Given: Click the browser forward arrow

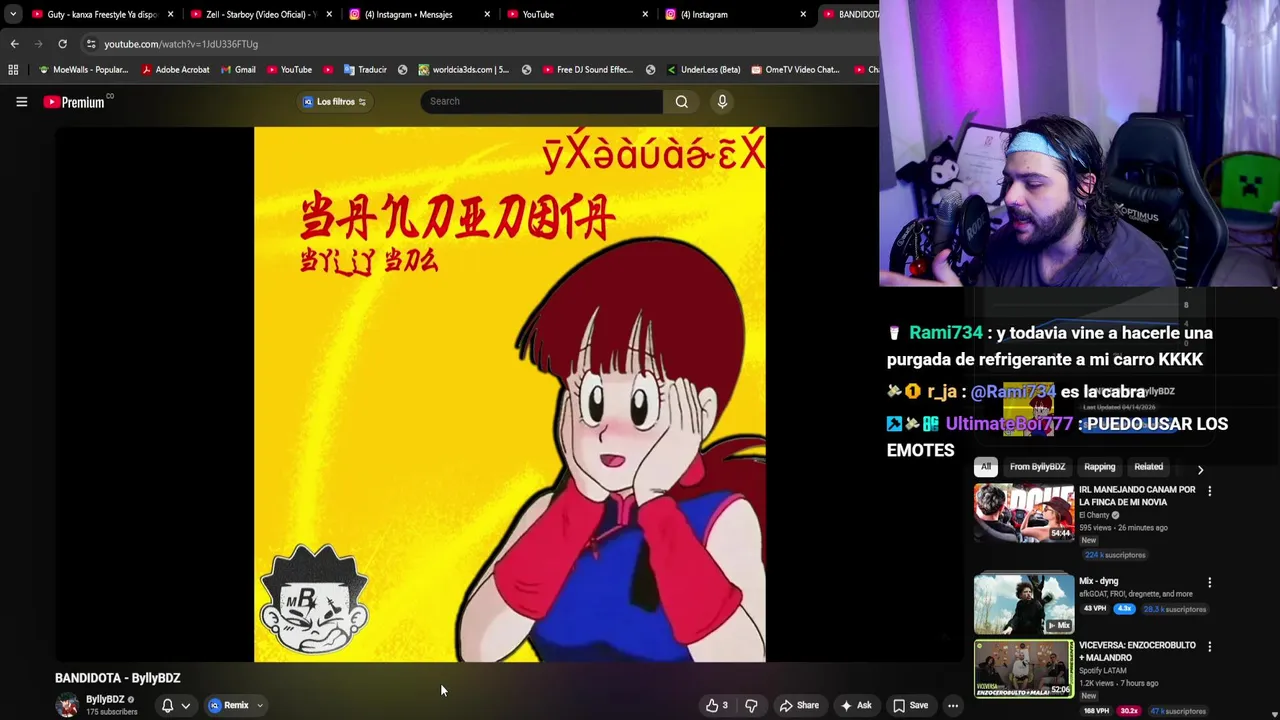Looking at the screenshot, I should coord(38,44).
